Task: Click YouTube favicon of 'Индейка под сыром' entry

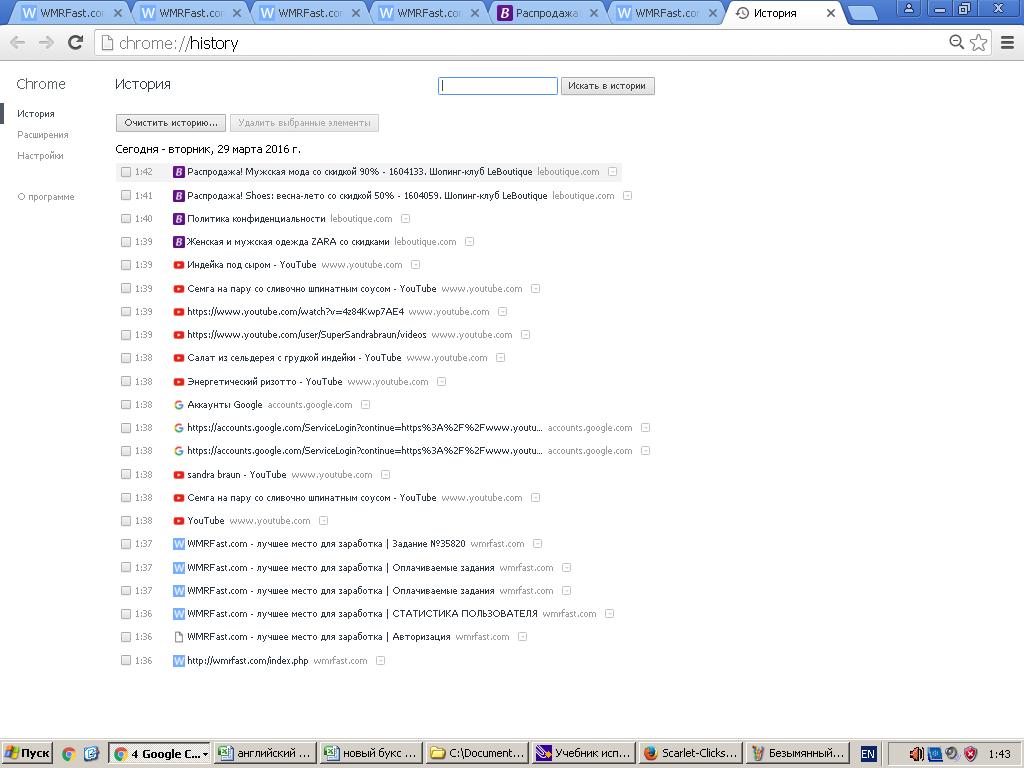Action: tap(178, 265)
